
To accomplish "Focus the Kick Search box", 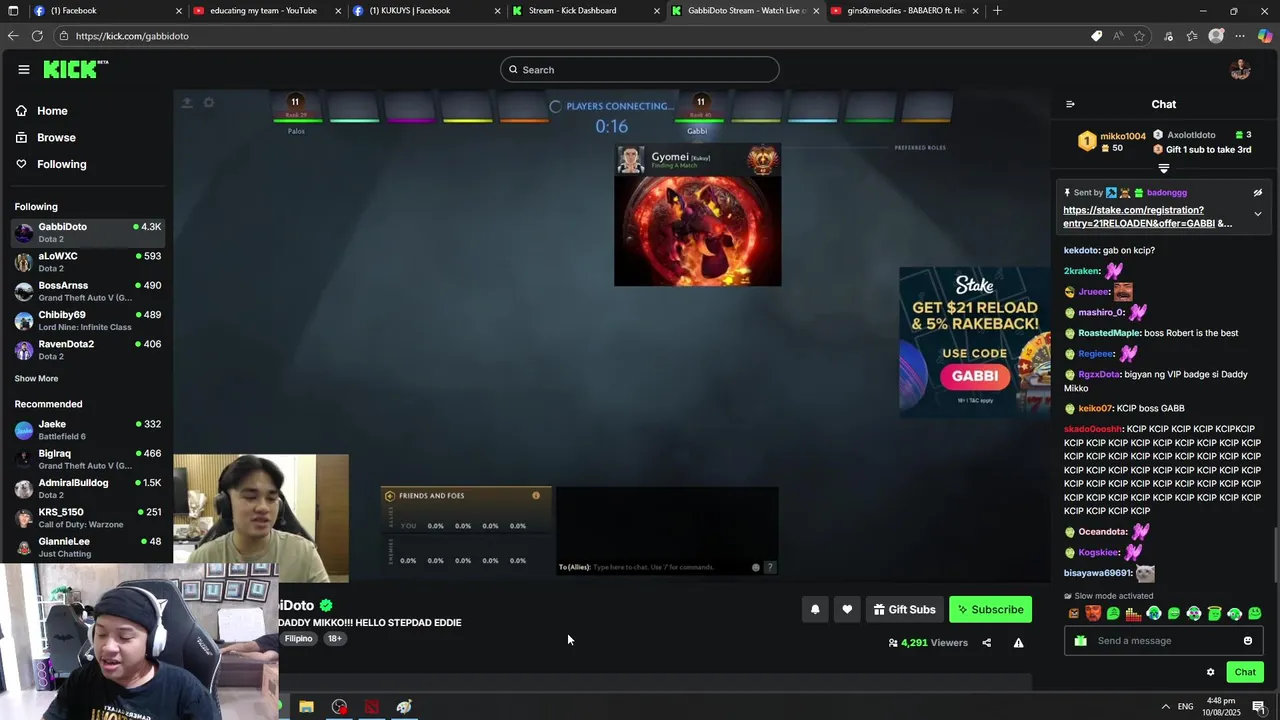I will (640, 69).
